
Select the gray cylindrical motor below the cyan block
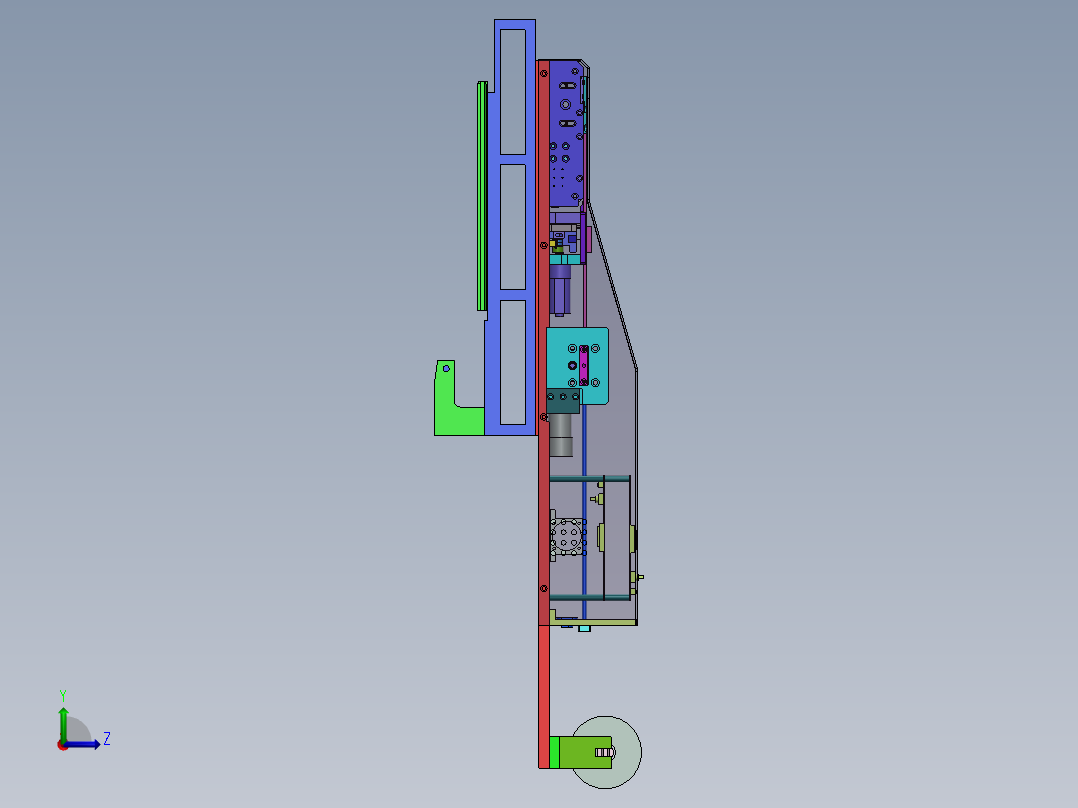pyautogui.click(x=561, y=435)
